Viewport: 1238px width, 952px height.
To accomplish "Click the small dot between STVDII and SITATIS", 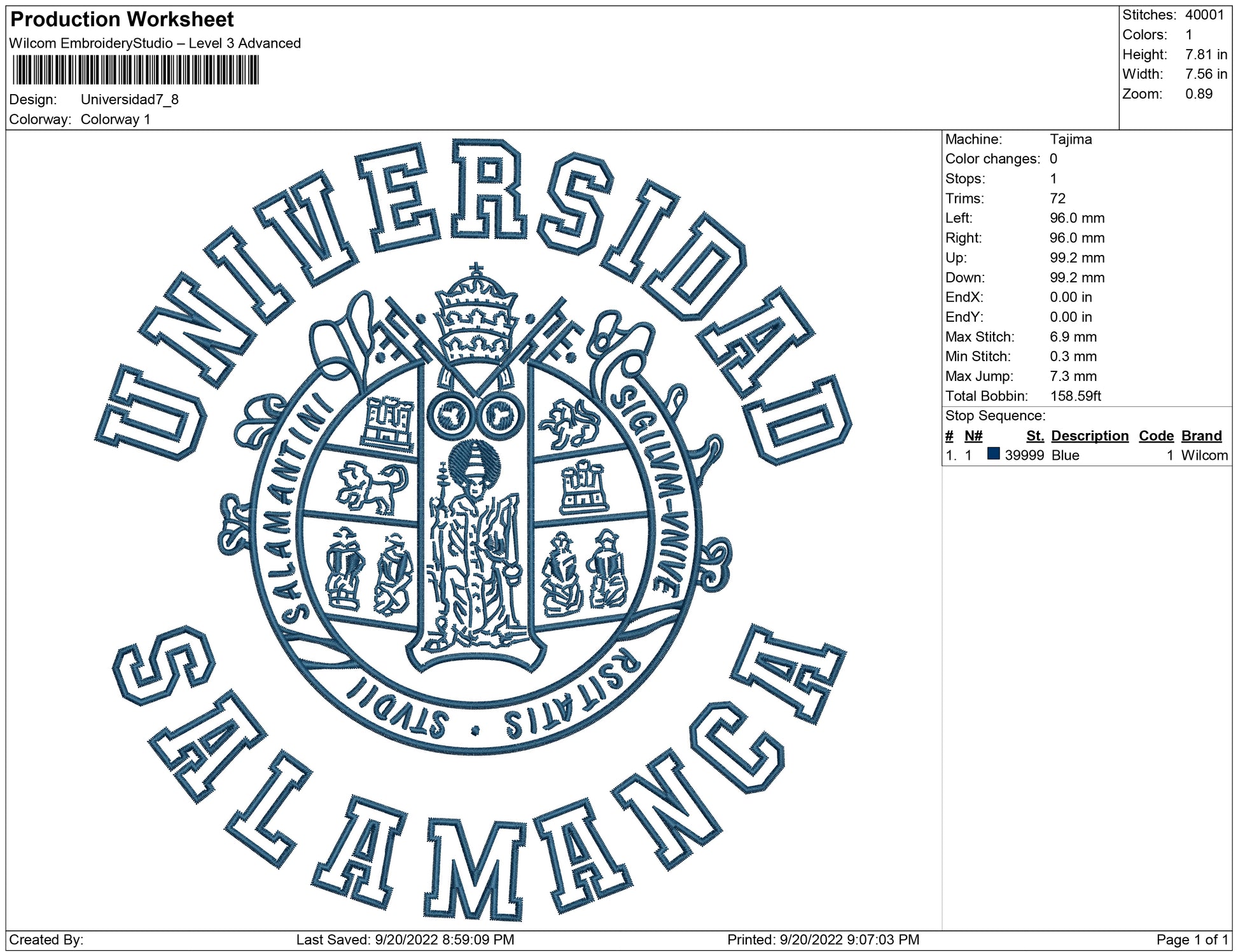I will [475, 731].
